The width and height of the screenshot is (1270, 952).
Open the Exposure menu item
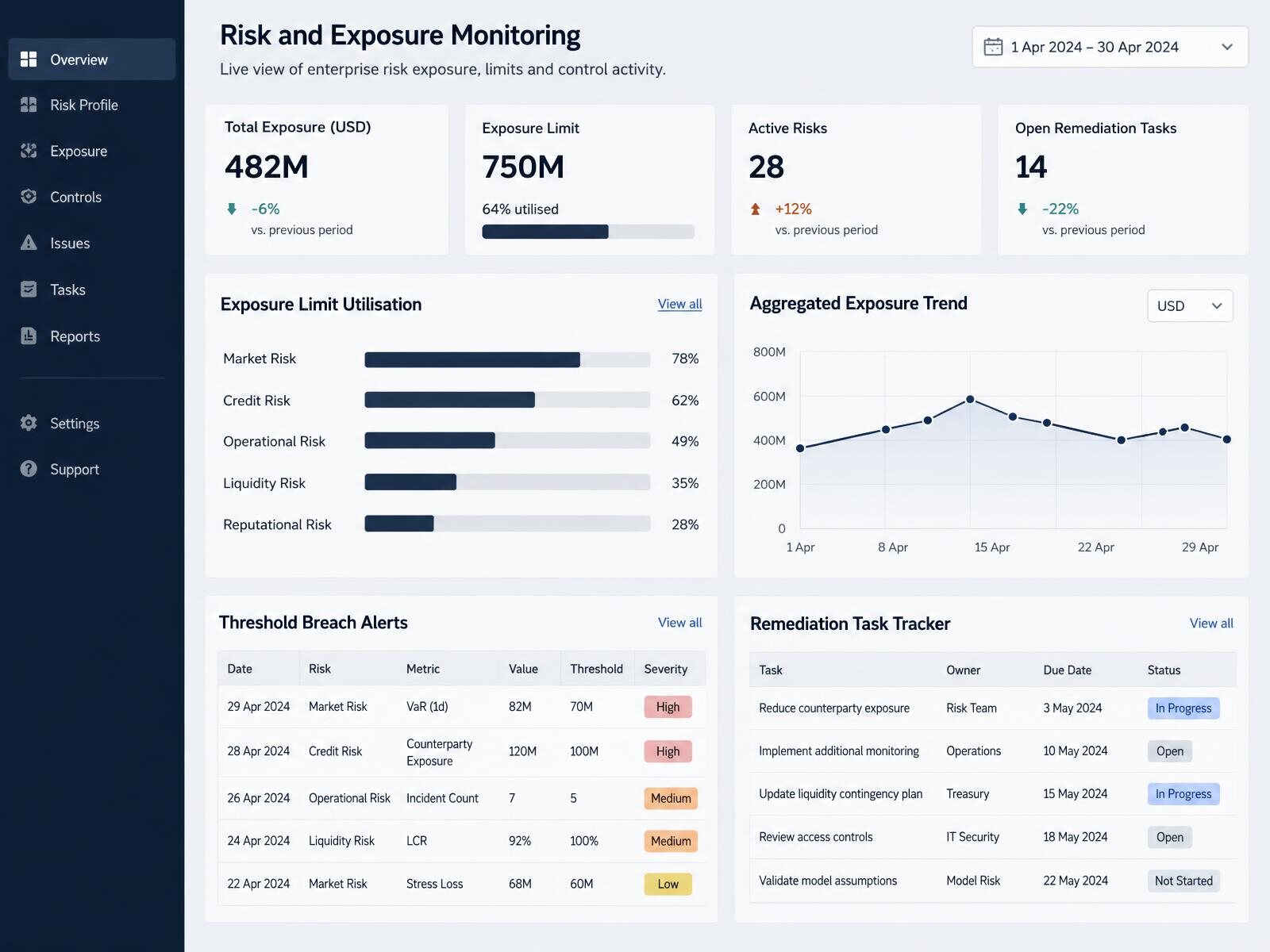92,151
